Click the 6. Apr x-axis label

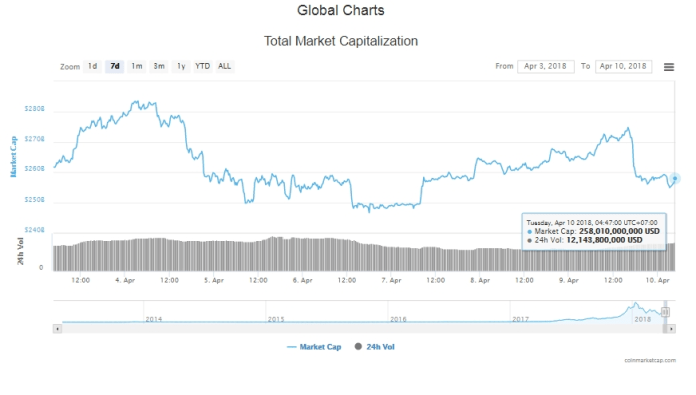coord(303,280)
